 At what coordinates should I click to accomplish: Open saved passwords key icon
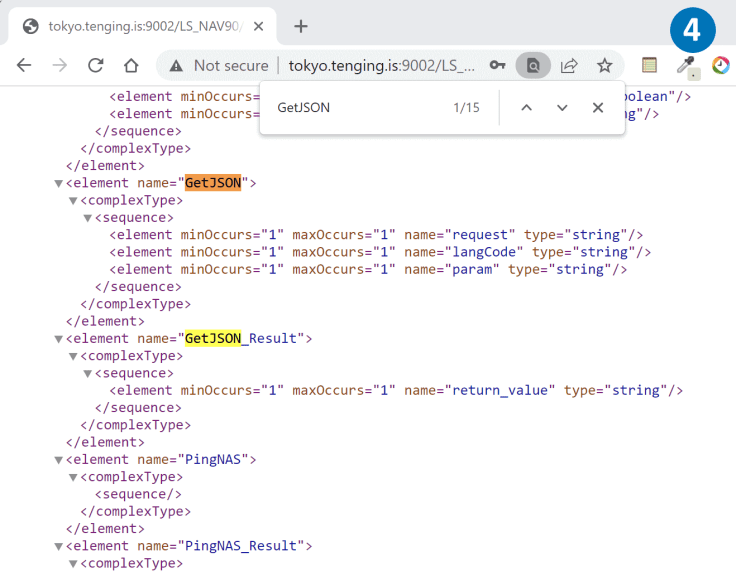point(497,65)
